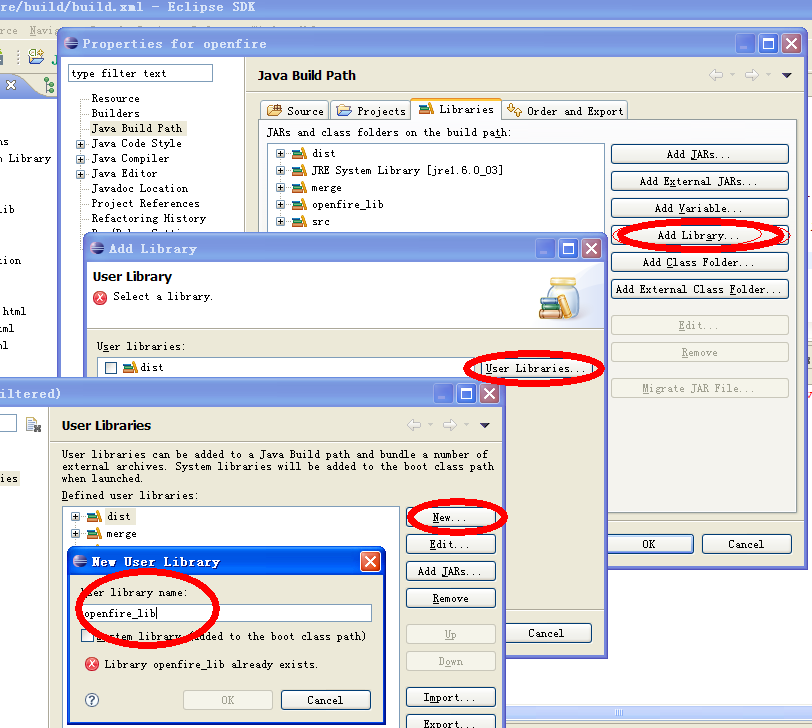Expand Java Code Style in properties tree
The width and height of the screenshot is (812, 728).
(80, 144)
